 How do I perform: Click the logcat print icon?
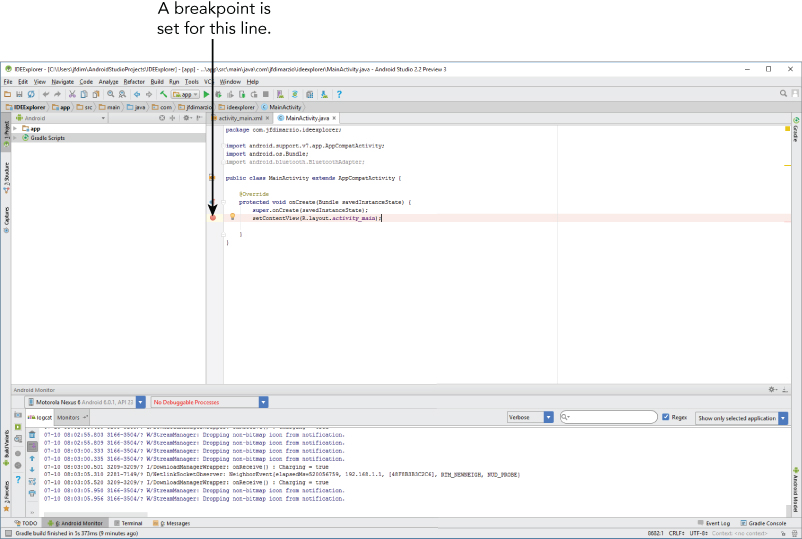pos(32,493)
